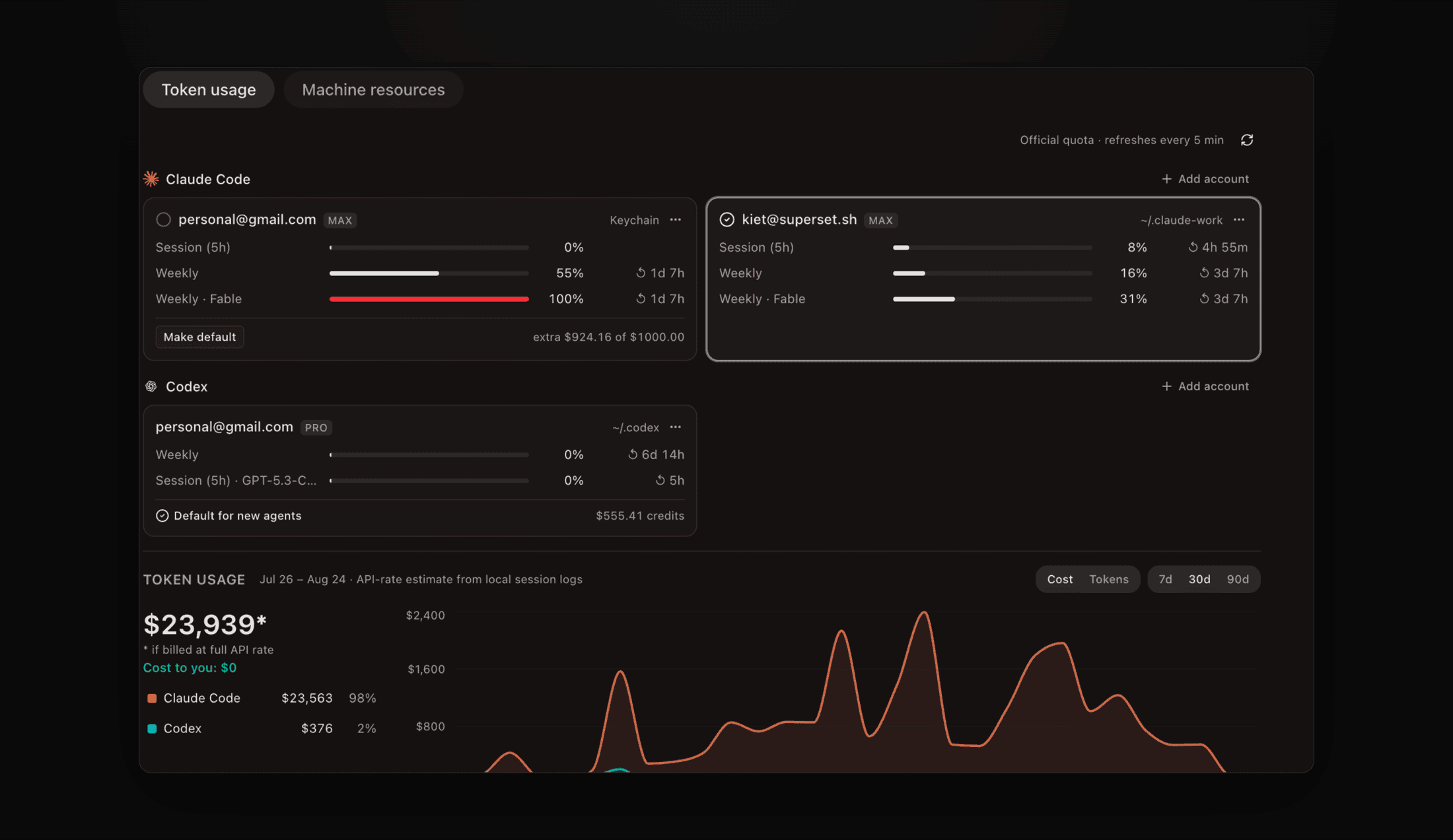Click the checkmark icon for Default for new agents
The height and width of the screenshot is (840, 1453).
click(162, 516)
